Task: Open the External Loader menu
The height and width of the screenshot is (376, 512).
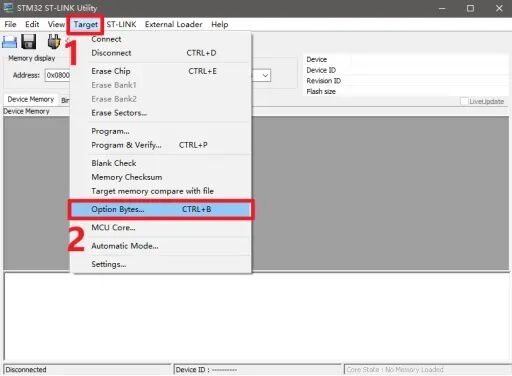Action: click(x=173, y=24)
